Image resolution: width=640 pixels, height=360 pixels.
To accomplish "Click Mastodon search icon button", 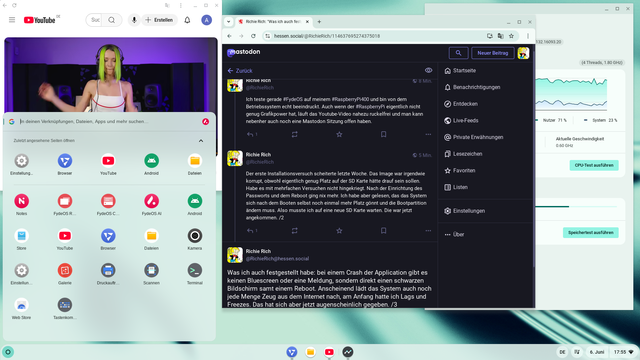I will click(458, 53).
